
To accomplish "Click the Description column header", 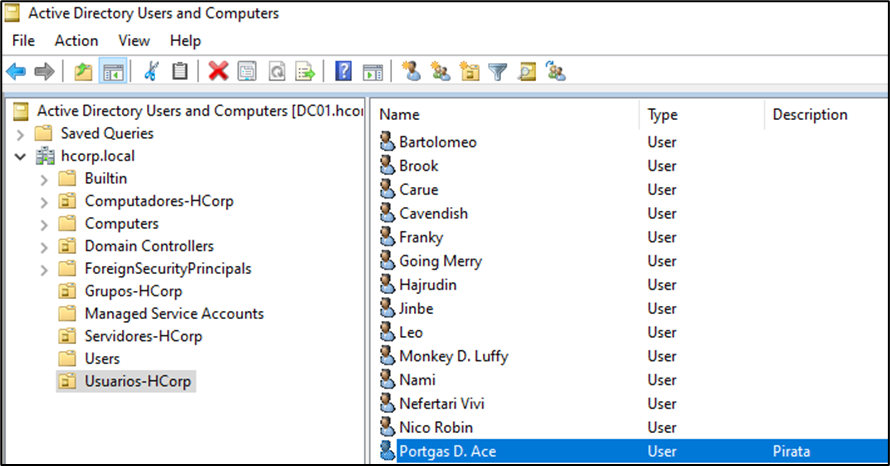I will click(x=810, y=115).
